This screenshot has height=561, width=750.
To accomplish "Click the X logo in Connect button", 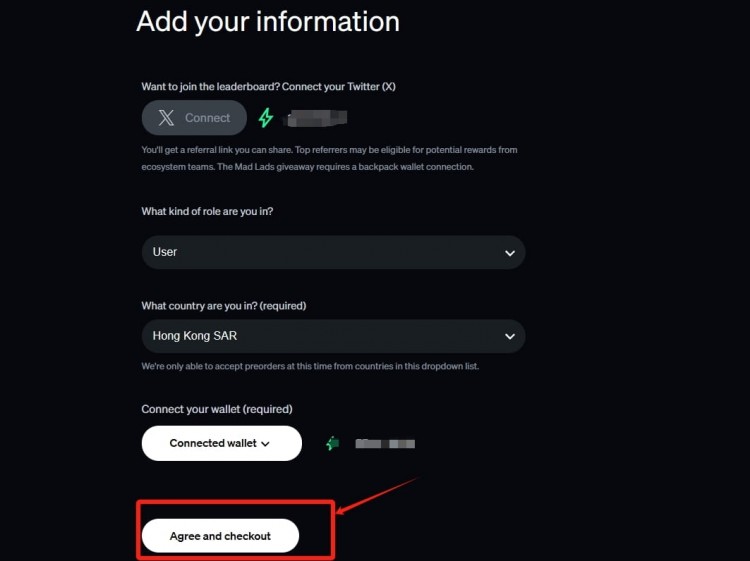I will 165,118.
